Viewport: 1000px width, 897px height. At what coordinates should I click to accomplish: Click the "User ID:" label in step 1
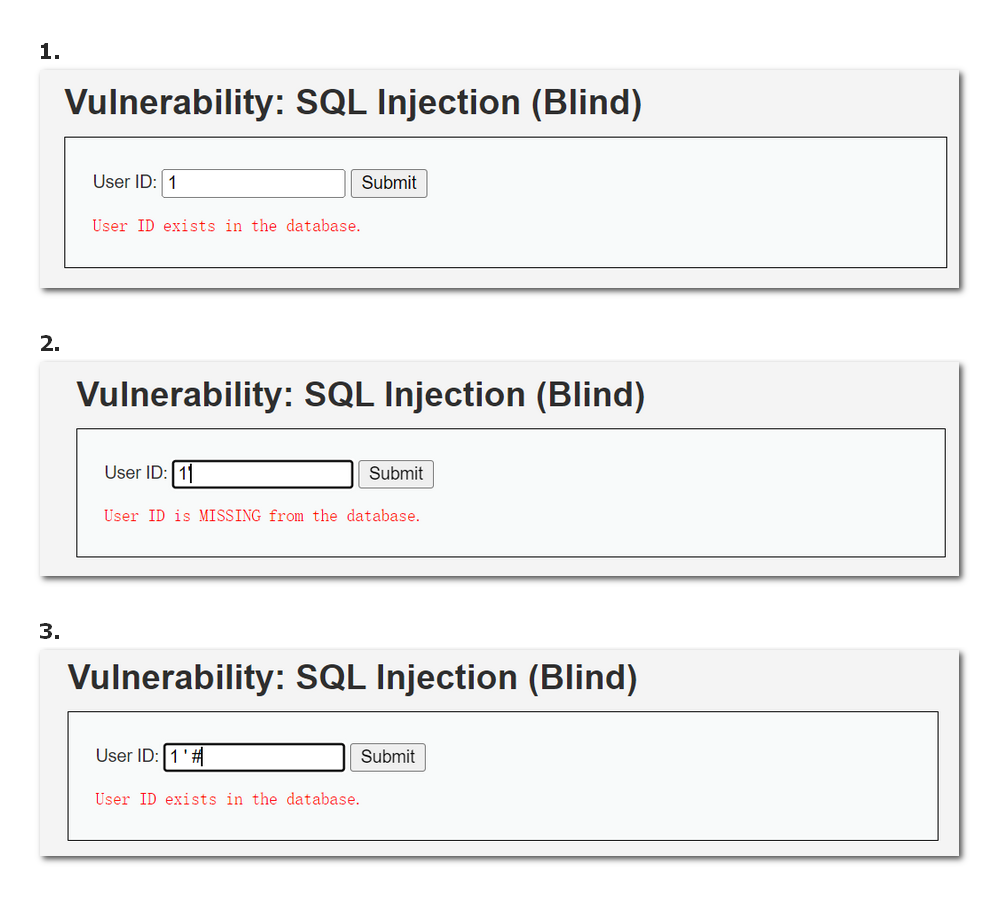(125, 182)
